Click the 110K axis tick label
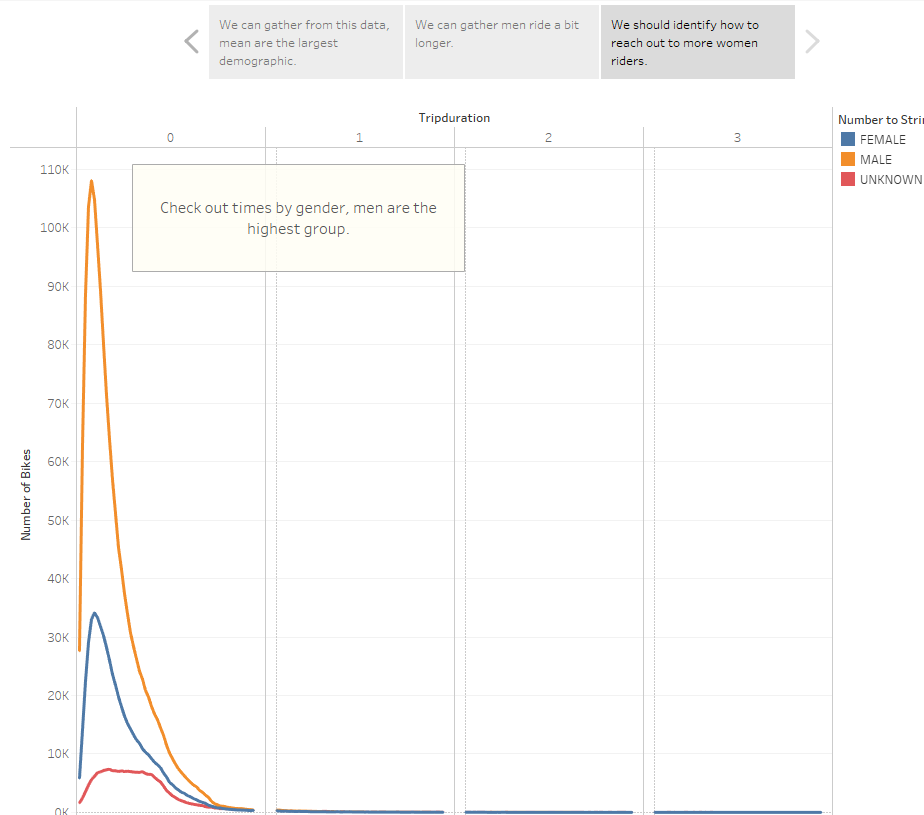Viewport: 924px width, 815px height. coord(55,170)
